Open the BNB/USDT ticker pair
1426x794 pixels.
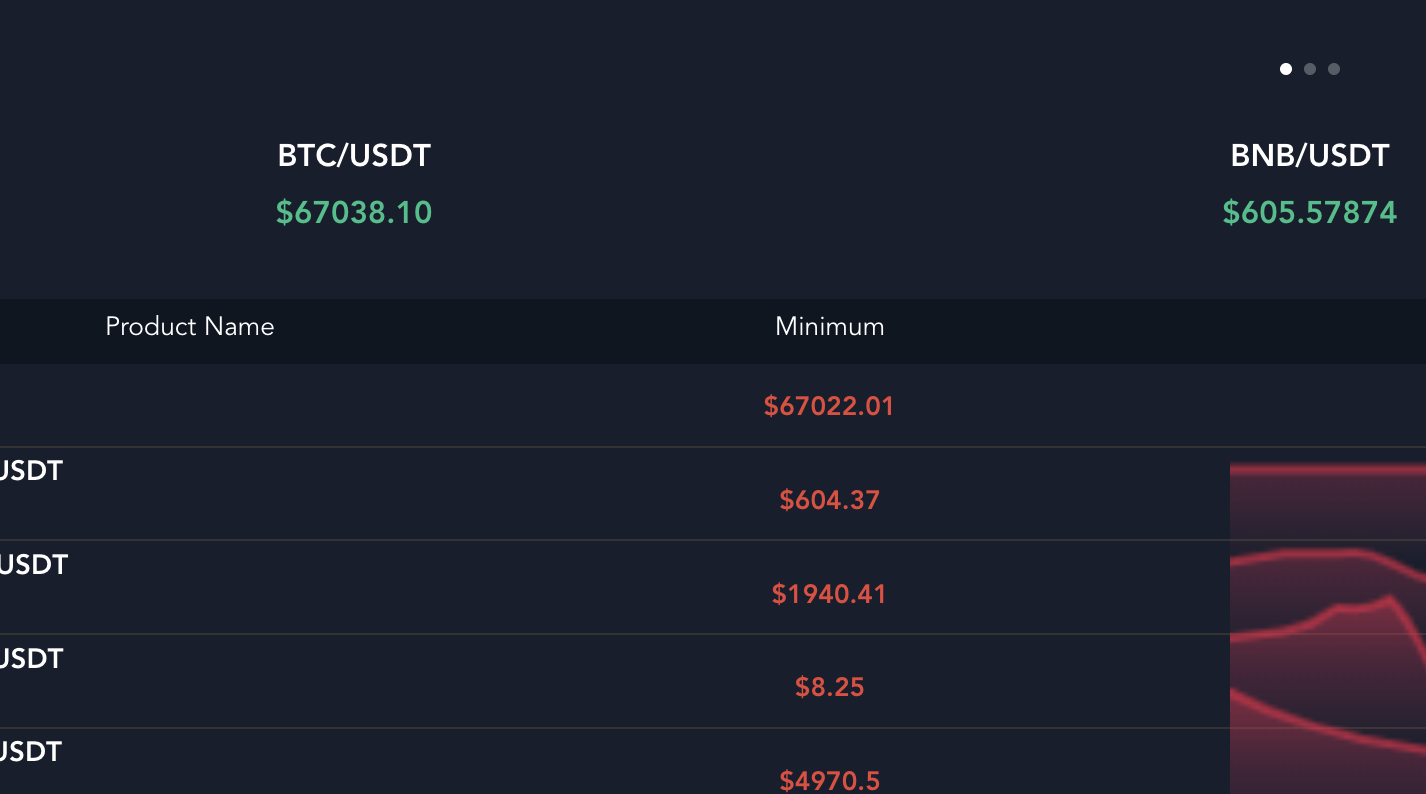tap(1309, 156)
